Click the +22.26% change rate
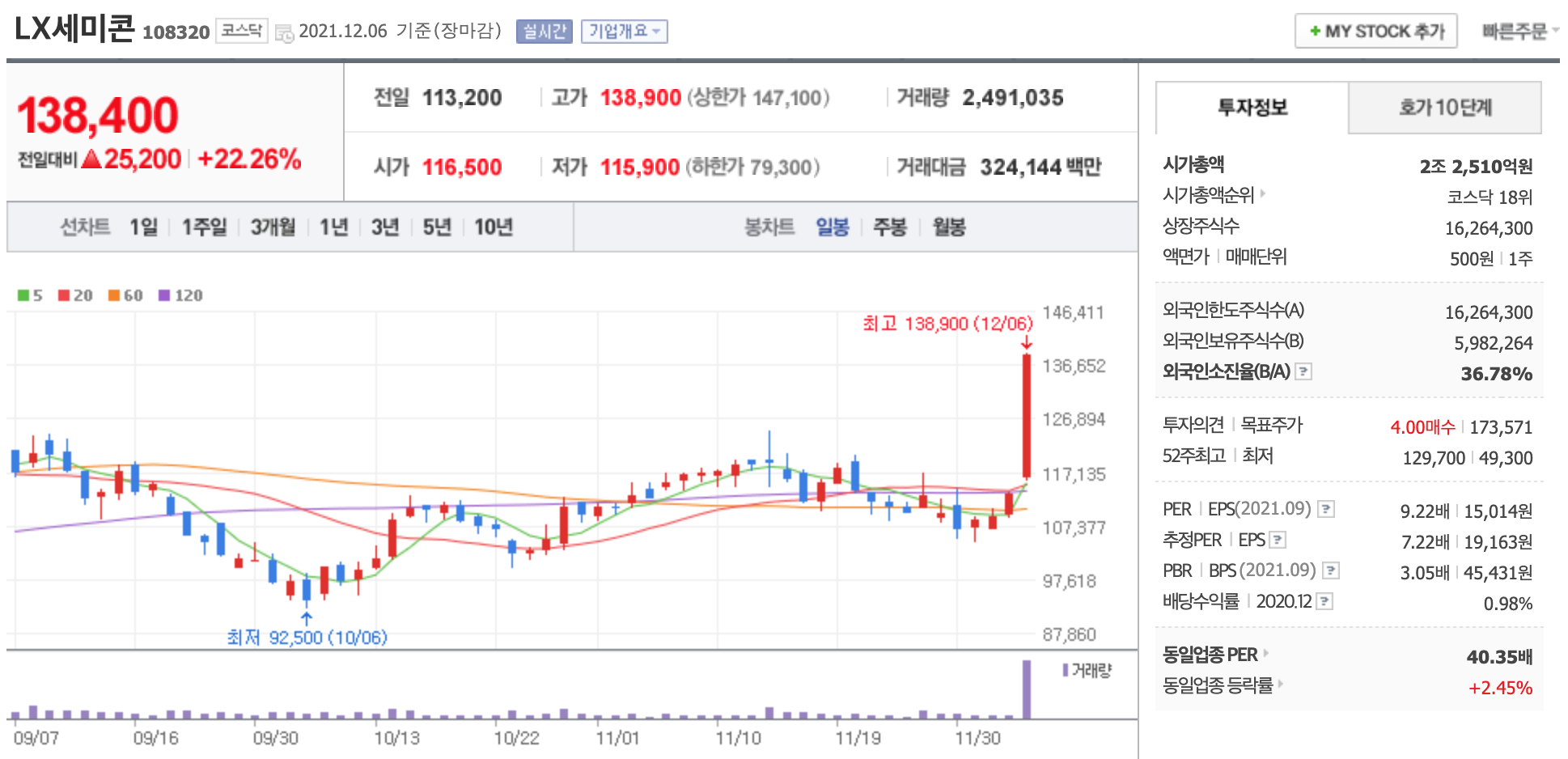 (249, 159)
